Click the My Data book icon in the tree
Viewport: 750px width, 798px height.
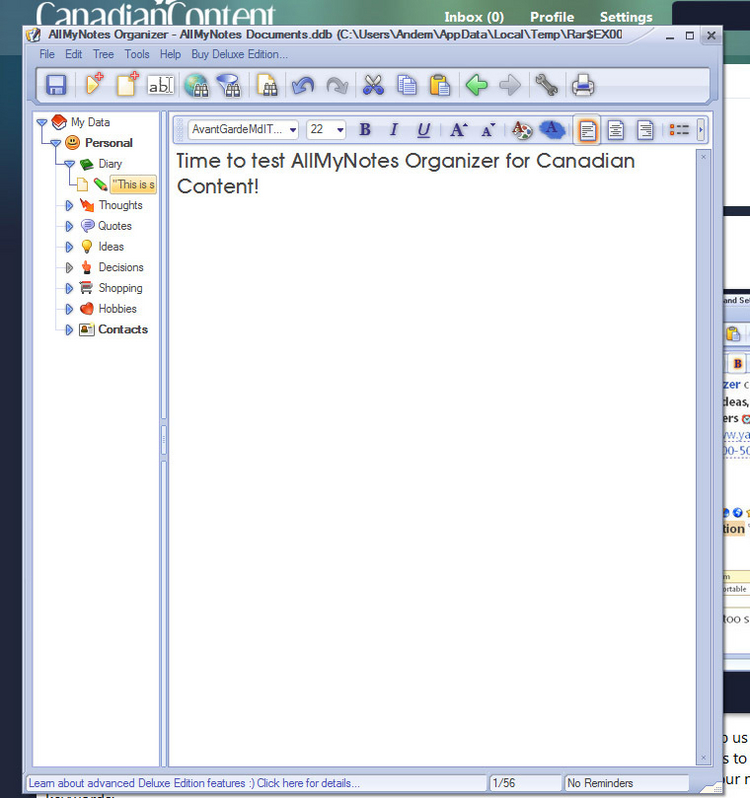pyautogui.click(x=60, y=122)
